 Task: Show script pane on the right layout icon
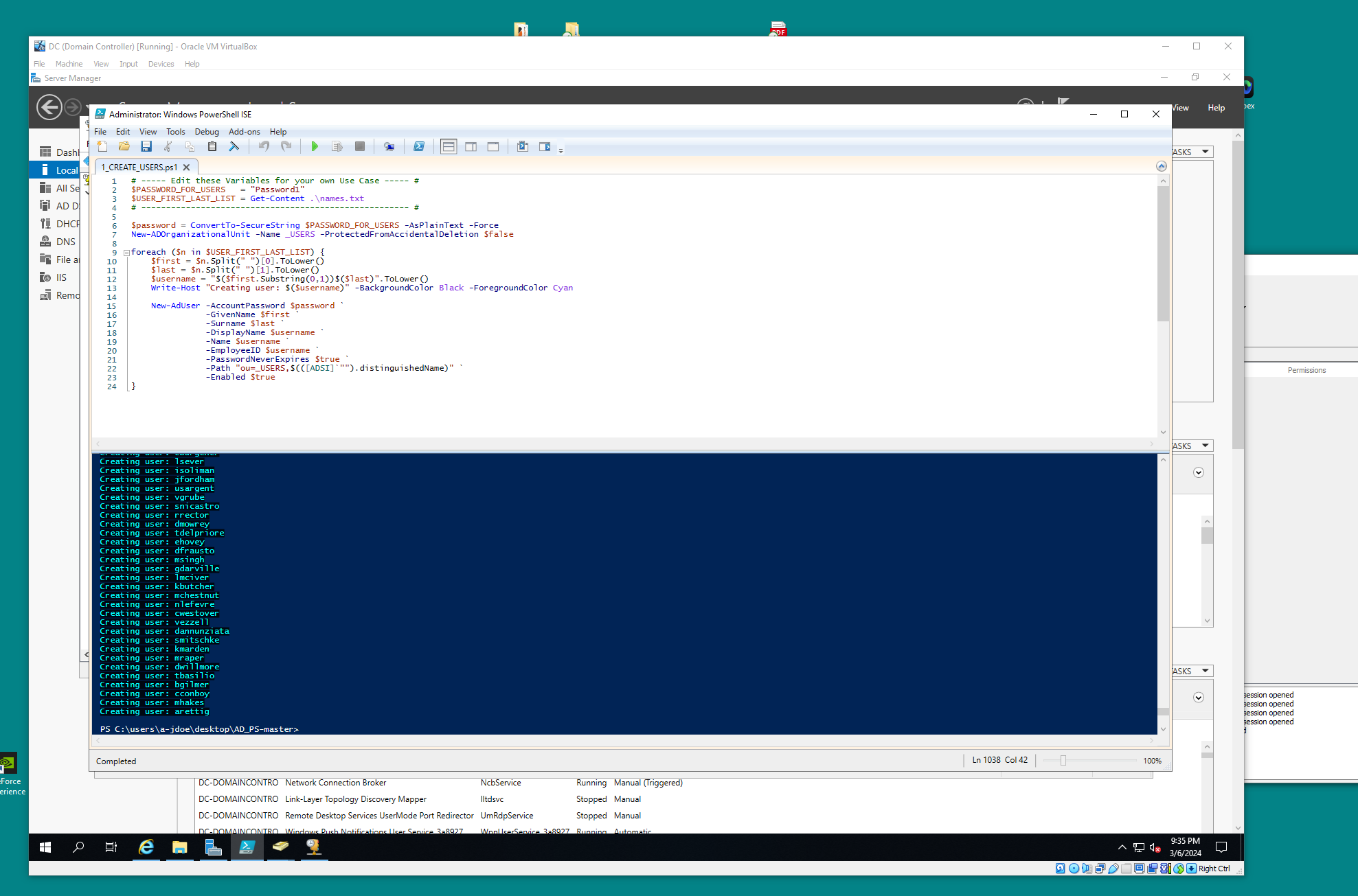click(x=471, y=146)
